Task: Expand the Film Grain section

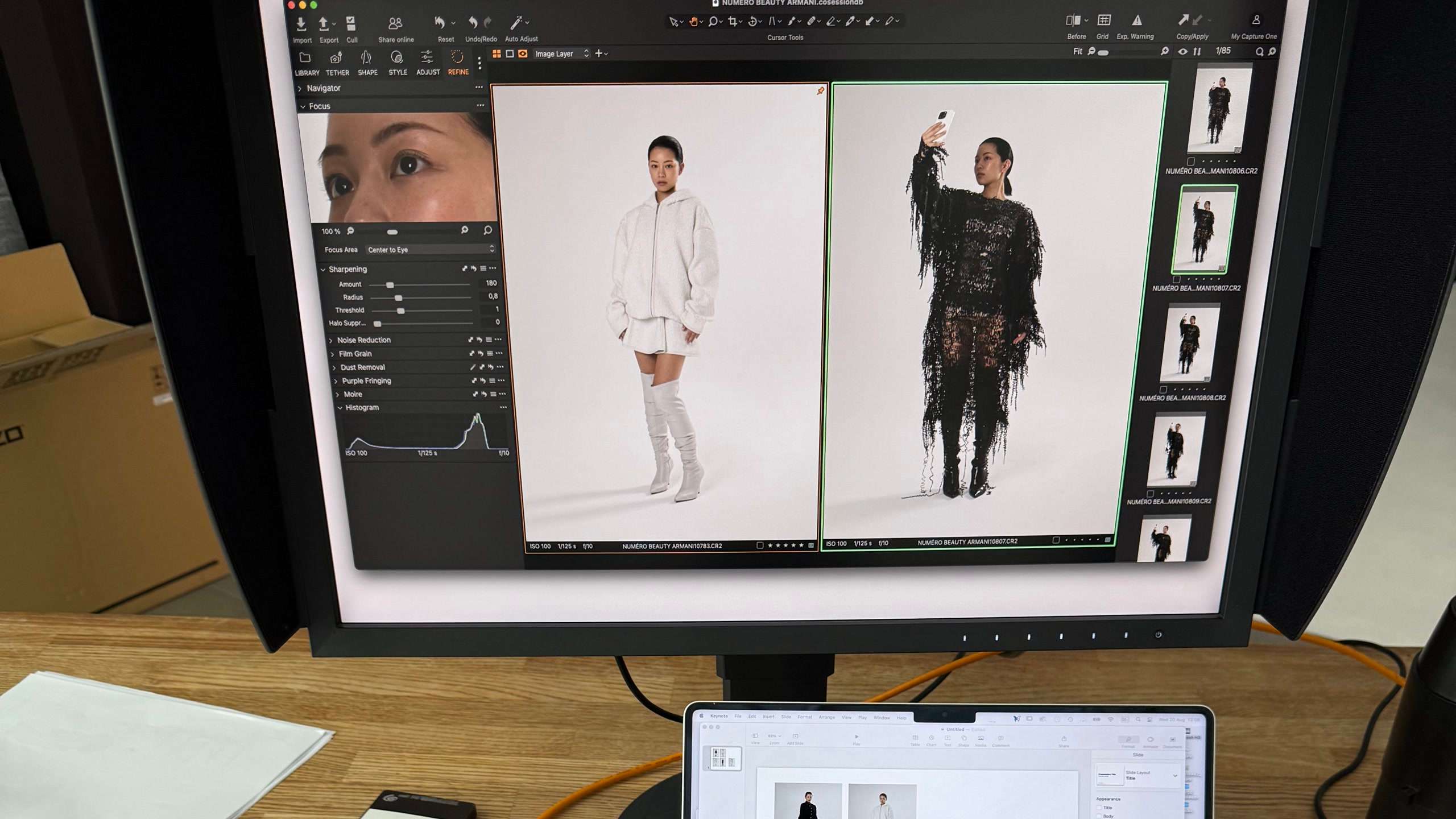Action: (333, 354)
